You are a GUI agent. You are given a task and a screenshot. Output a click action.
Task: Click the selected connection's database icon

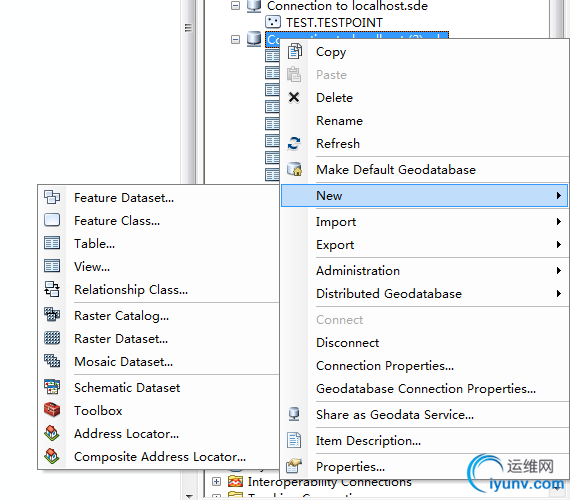[x=254, y=39]
